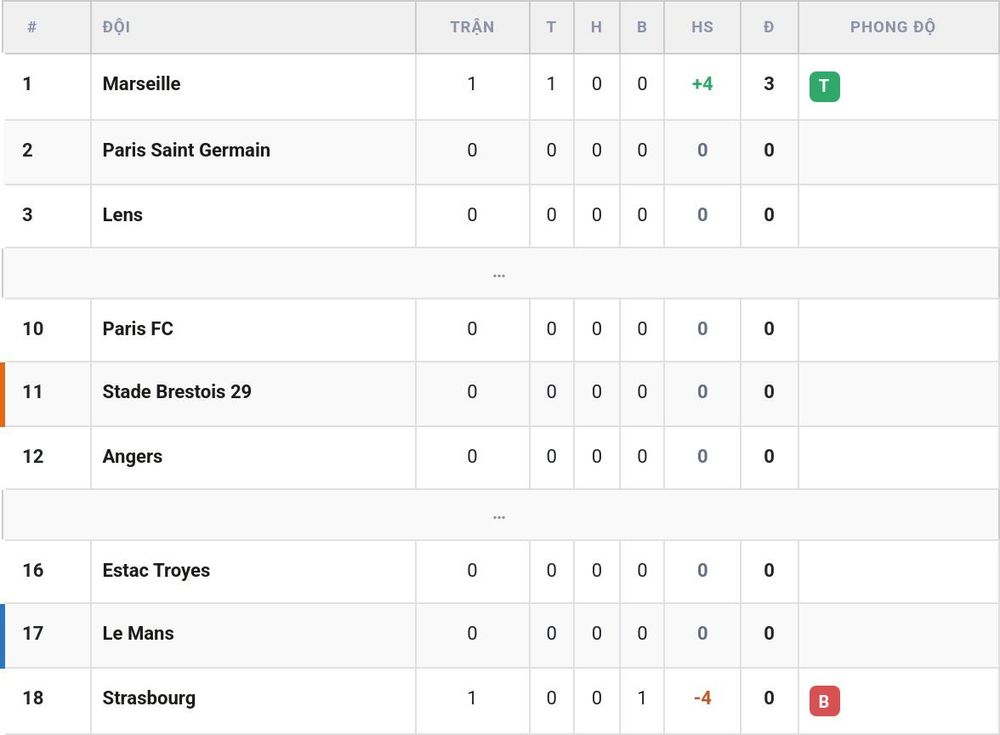Screen dimensions: 1000x735
Task: Click Marseille's +4 goal difference value
Action: point(702,84)
